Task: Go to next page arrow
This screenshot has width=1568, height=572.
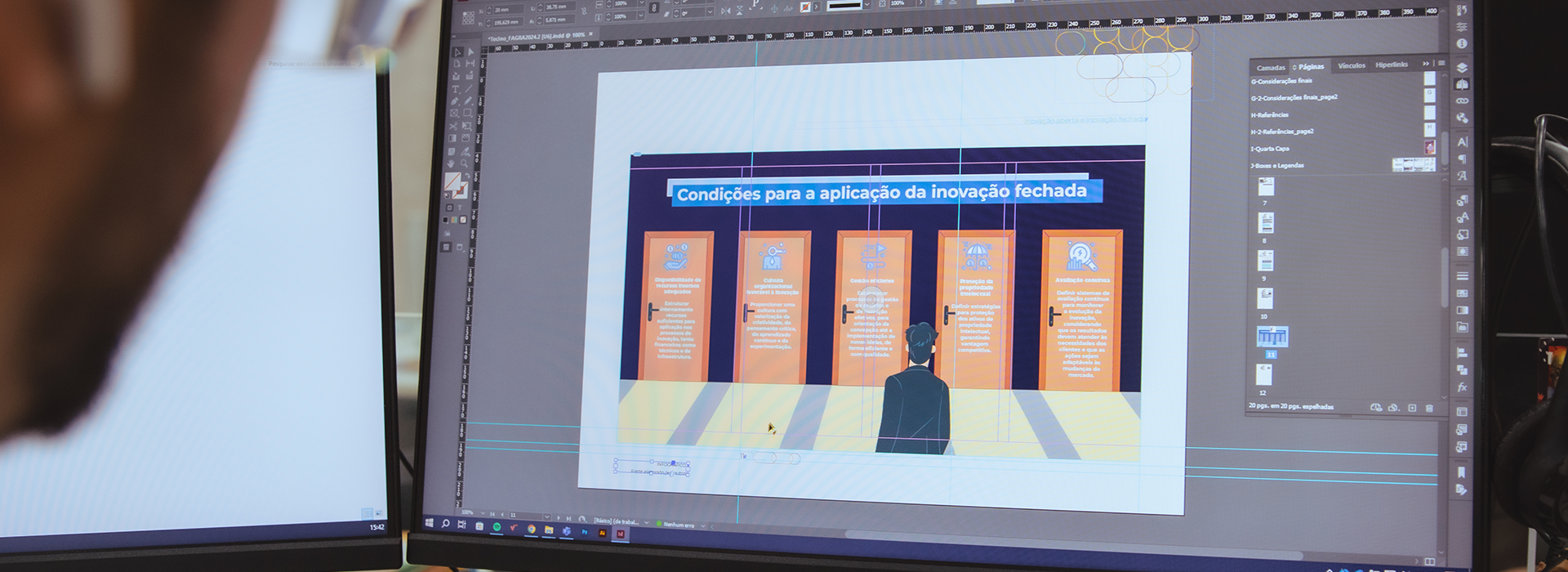Action: 559,518
